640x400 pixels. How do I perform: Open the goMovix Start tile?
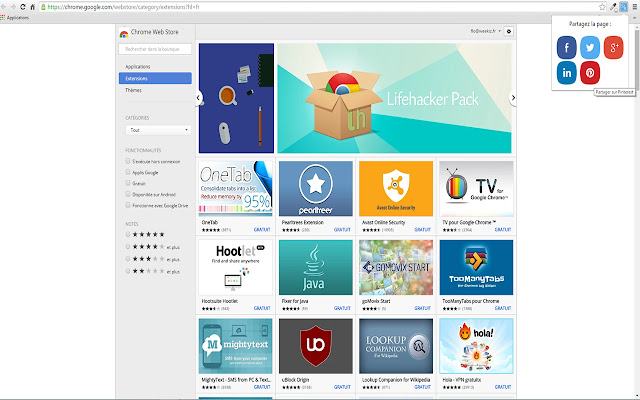point(396,276)
